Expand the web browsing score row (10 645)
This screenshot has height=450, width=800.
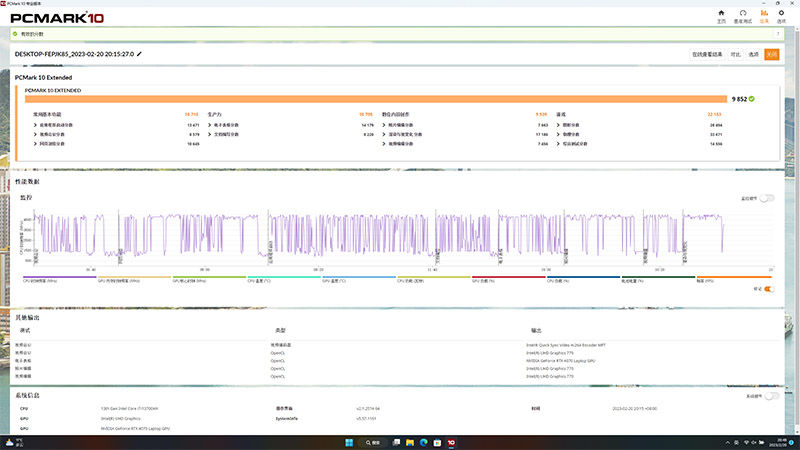(x=116, y=144)
